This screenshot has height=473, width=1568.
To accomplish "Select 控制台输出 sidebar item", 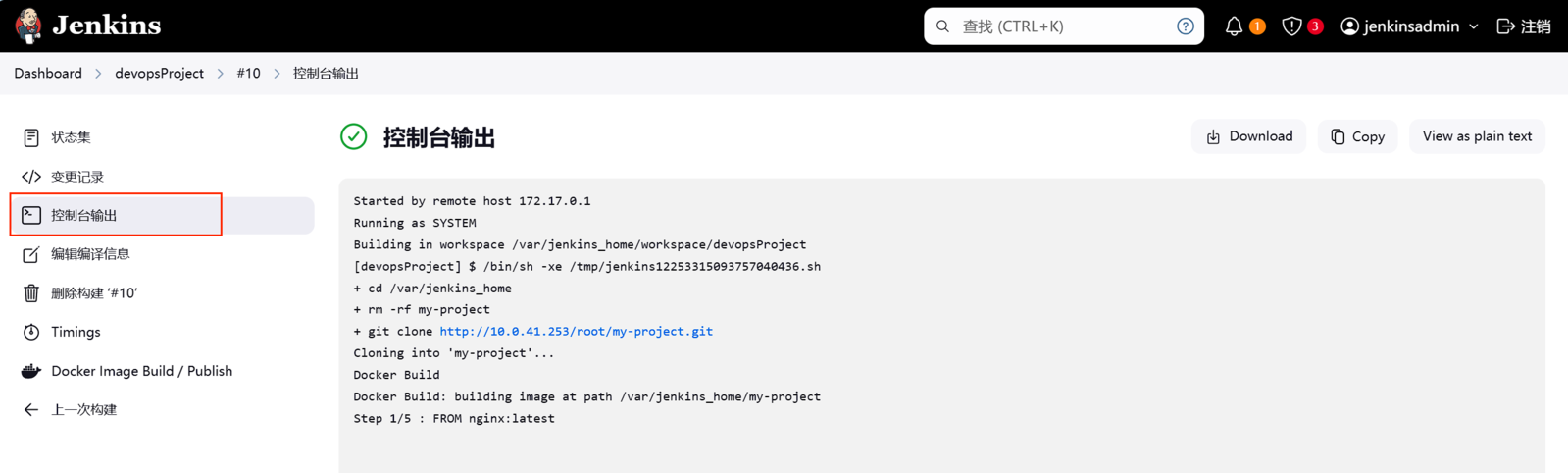I will tap(163, 215).
